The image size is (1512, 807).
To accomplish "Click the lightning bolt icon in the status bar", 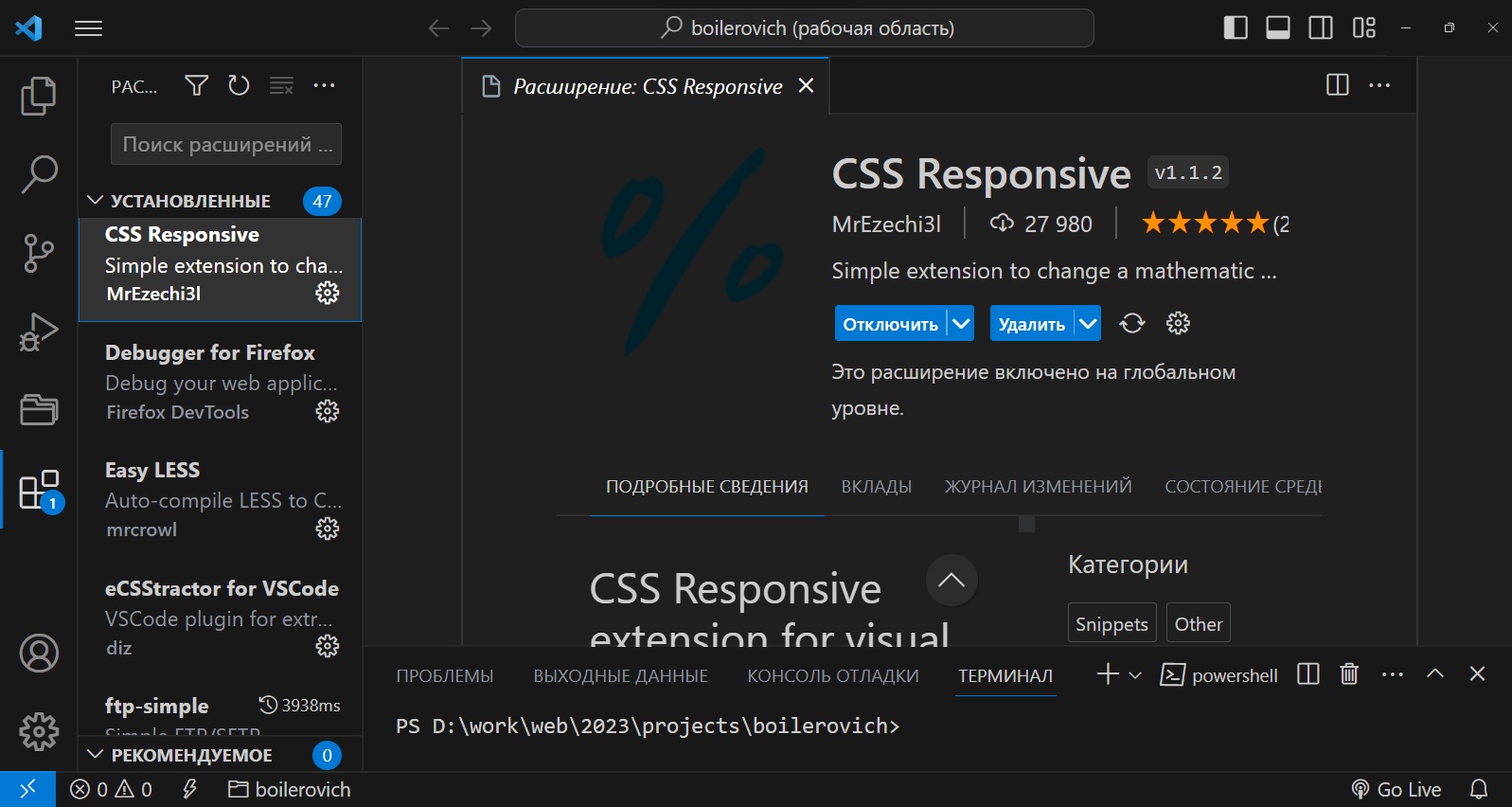I will click(x=189, y=789).
